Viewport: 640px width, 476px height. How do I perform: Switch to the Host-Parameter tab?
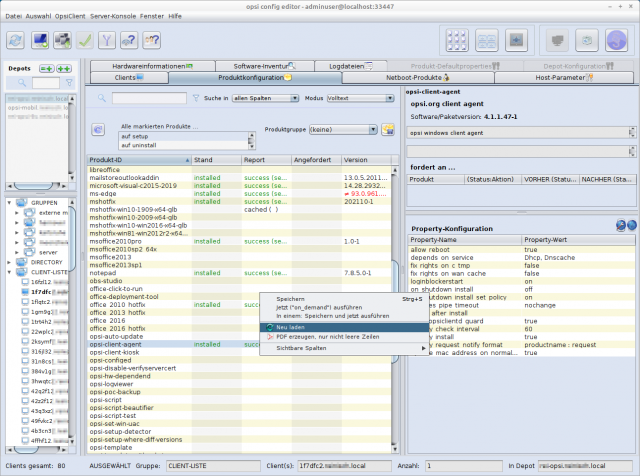[x=564, y=78]
